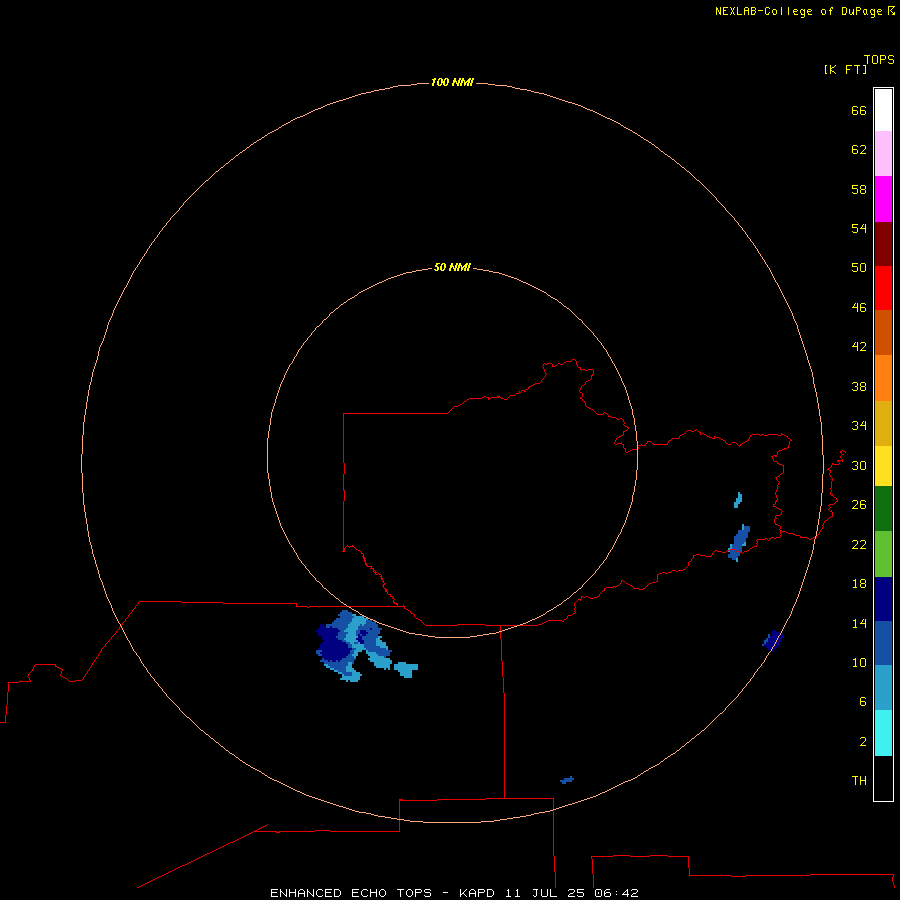The width and height of the screenshot is (900, 900).
Task: Click the "58" legend value
Action: (859, 189)
